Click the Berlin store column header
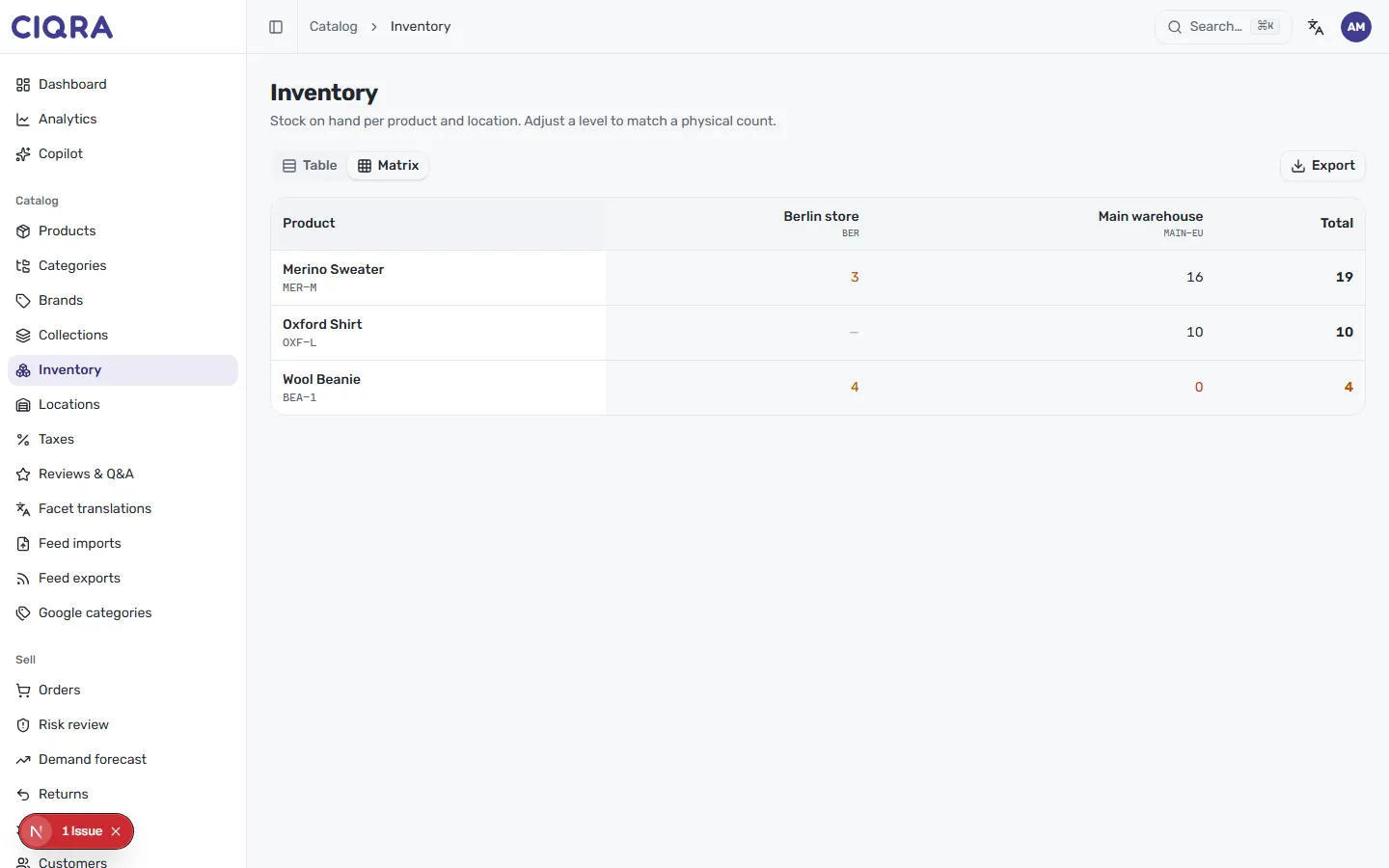 821,217
